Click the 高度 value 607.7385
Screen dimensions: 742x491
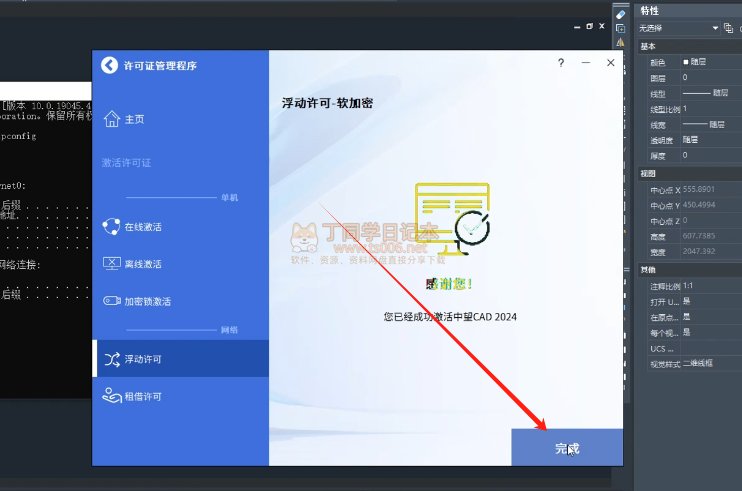699,236
